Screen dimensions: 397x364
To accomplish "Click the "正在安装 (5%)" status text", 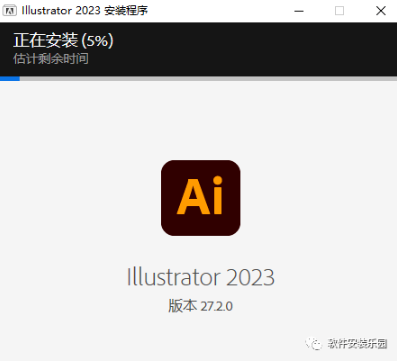I will 63,40.
